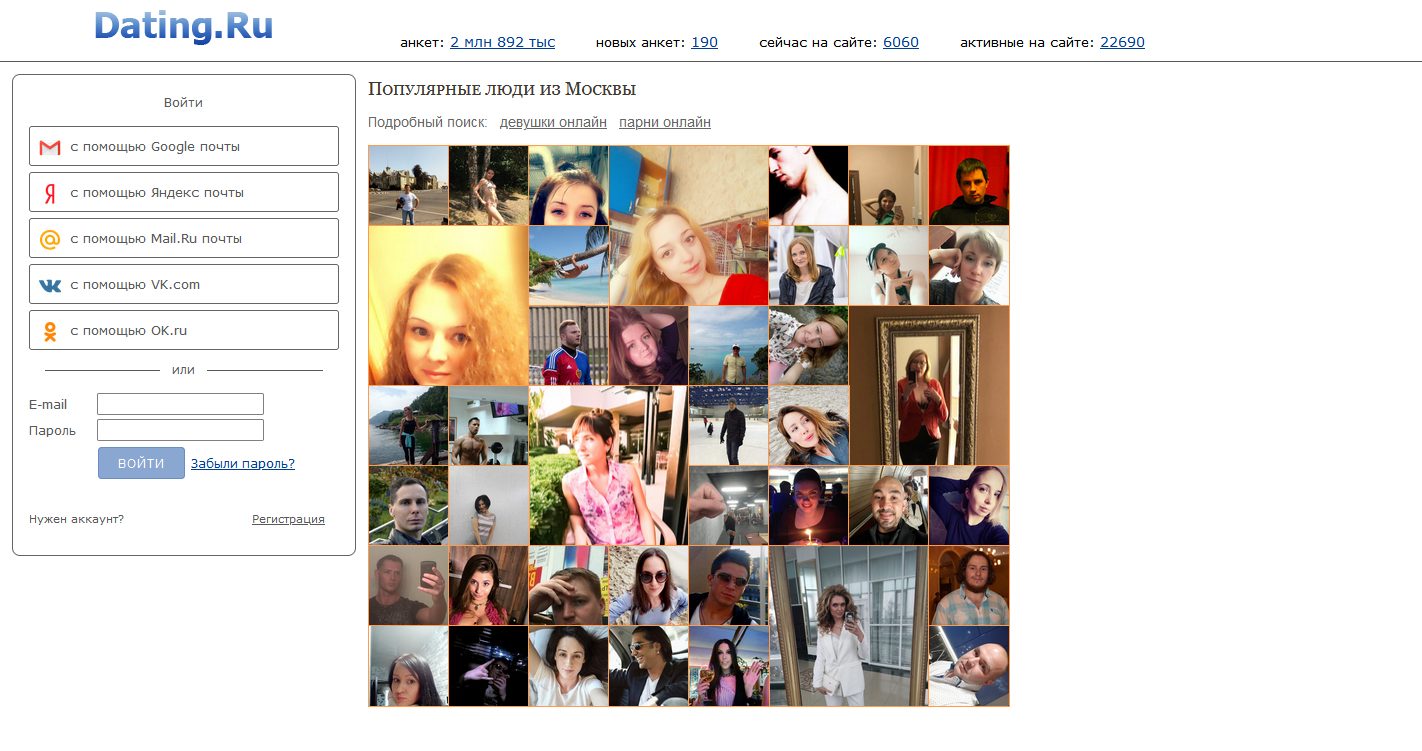The width and height of the screenshot is (1422, 751).
Task: Open the Dating.Ru logo homepage
Action: point(183,25)
